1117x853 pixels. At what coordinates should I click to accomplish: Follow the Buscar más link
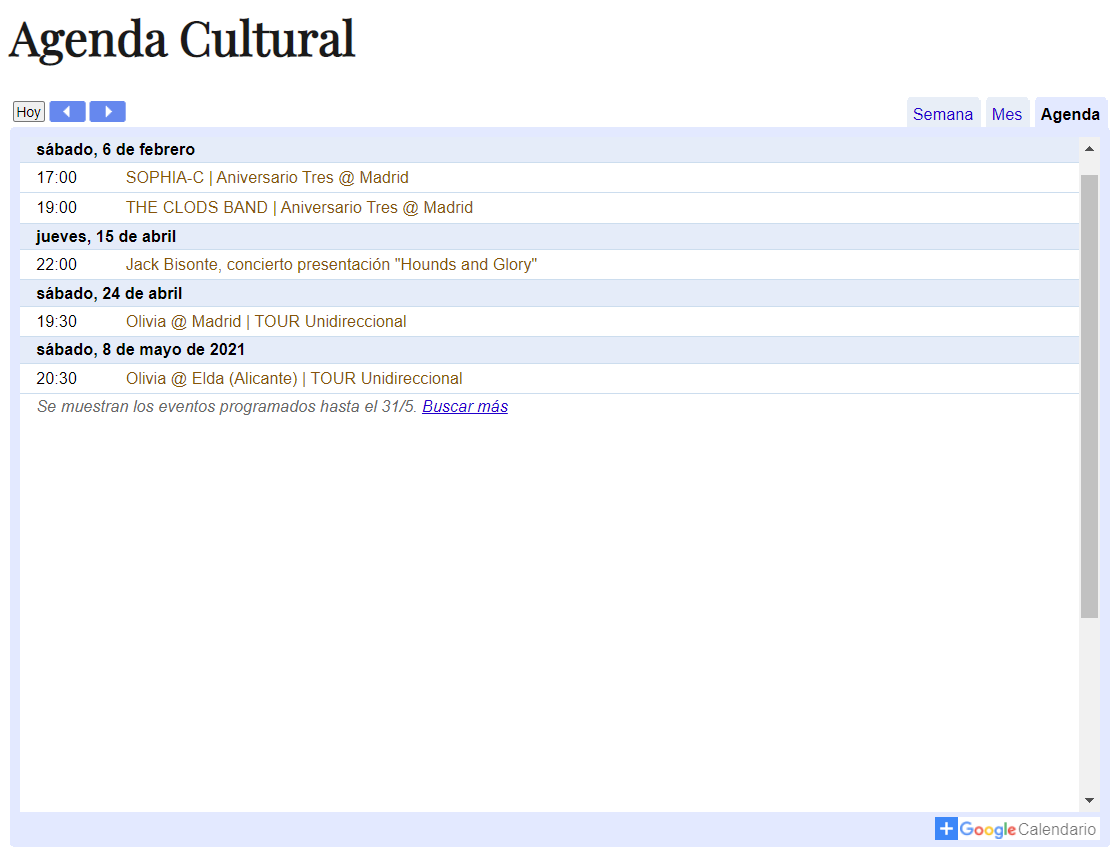(464, 406)
